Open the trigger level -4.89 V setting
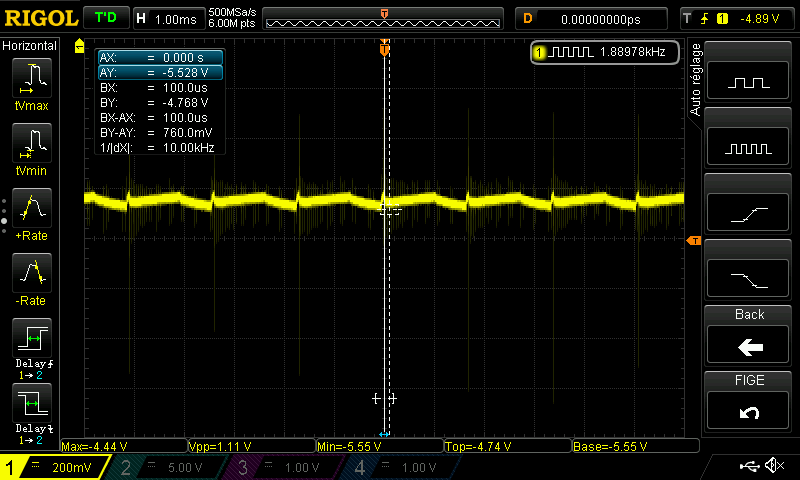Image resolution: width=800 pixels, height=480 pixels. pos(737,18)
